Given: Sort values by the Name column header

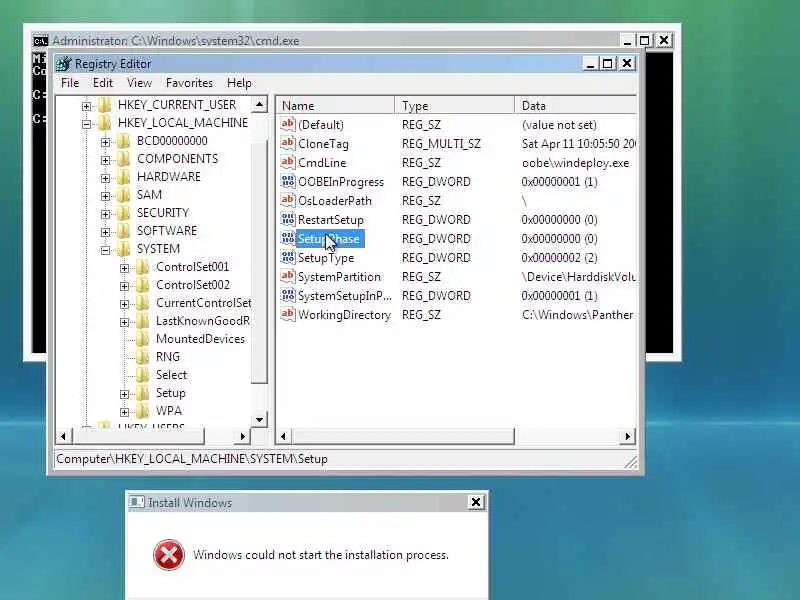Looking at the screenshot, I should click(x=335, y=106).
